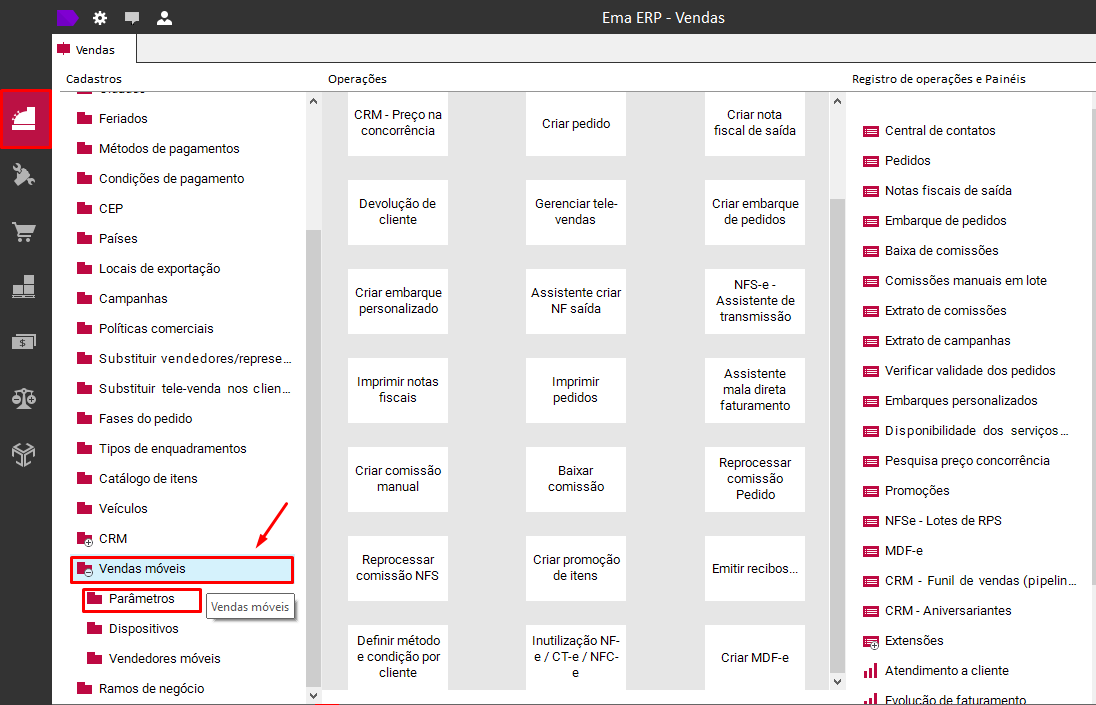The height and width of the screenshot is (705, 1096).
Task: Open the stacked boxes inventory sidebar icon
Action: (x=24, y=286)
